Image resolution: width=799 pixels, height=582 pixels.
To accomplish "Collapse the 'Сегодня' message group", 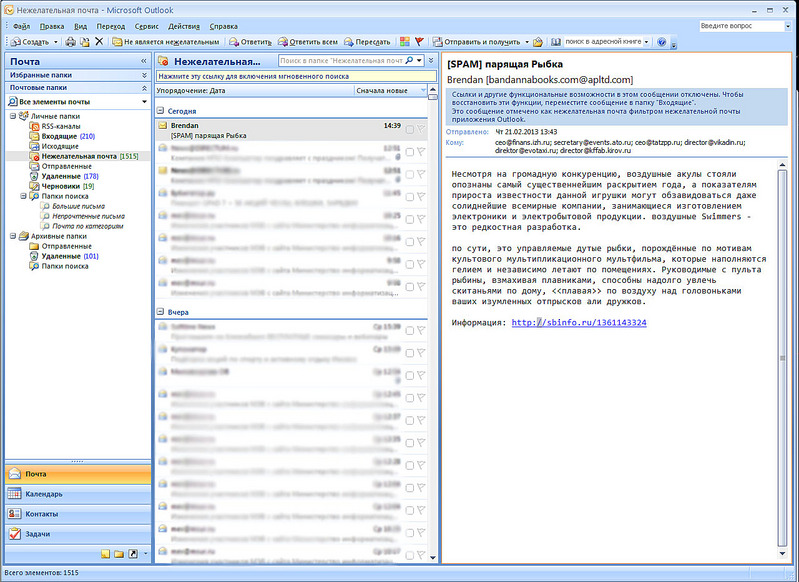I will click(x=161, y=110).
